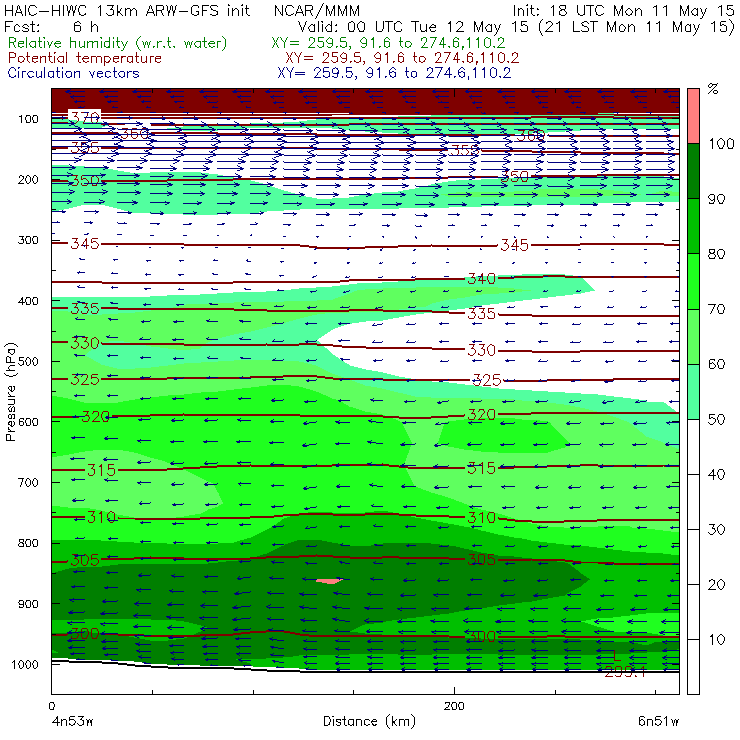Screen dimensions: 740x740
Task: Click 'Init: 18 UTC Mon 11 May 15'
Action: pos(623,11)
